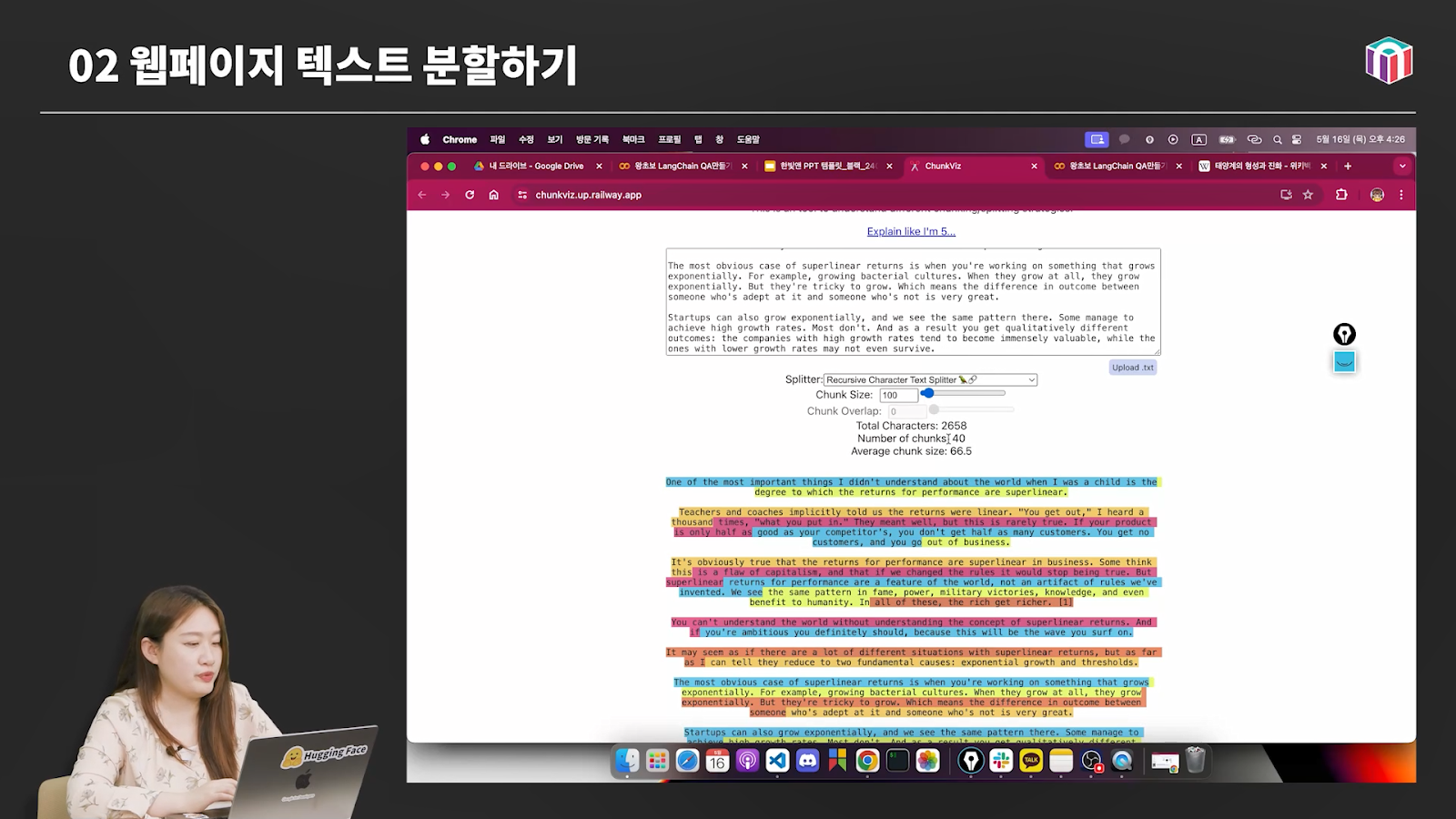Click the Chunk Size number field
Screen dimensions: 1456x819
pyautogui.click(x=898, y=395)
